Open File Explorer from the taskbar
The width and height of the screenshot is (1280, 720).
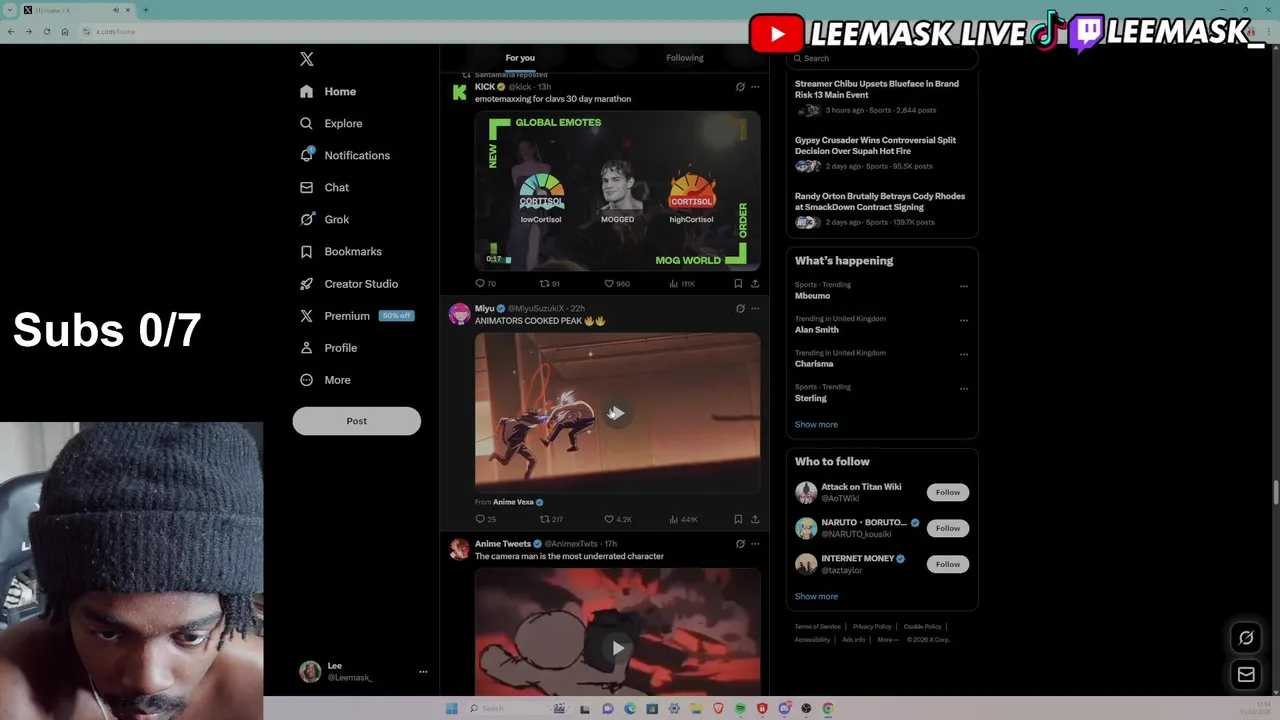point(696,709)
